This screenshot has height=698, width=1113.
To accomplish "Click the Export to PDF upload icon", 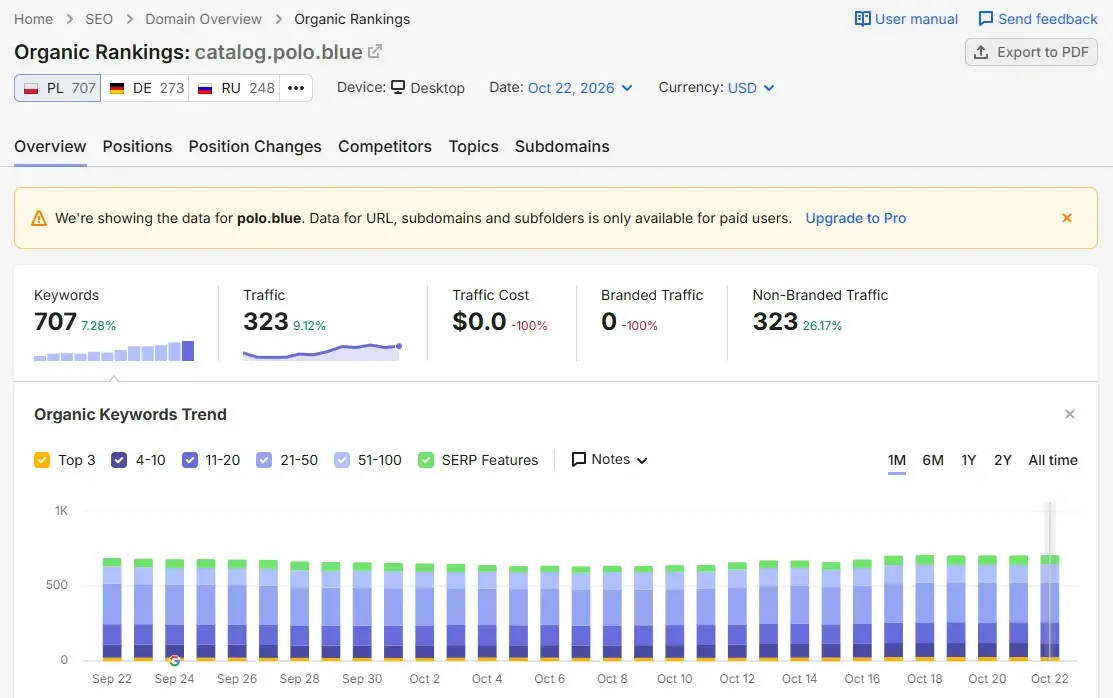I will click(x=981, y=53).
